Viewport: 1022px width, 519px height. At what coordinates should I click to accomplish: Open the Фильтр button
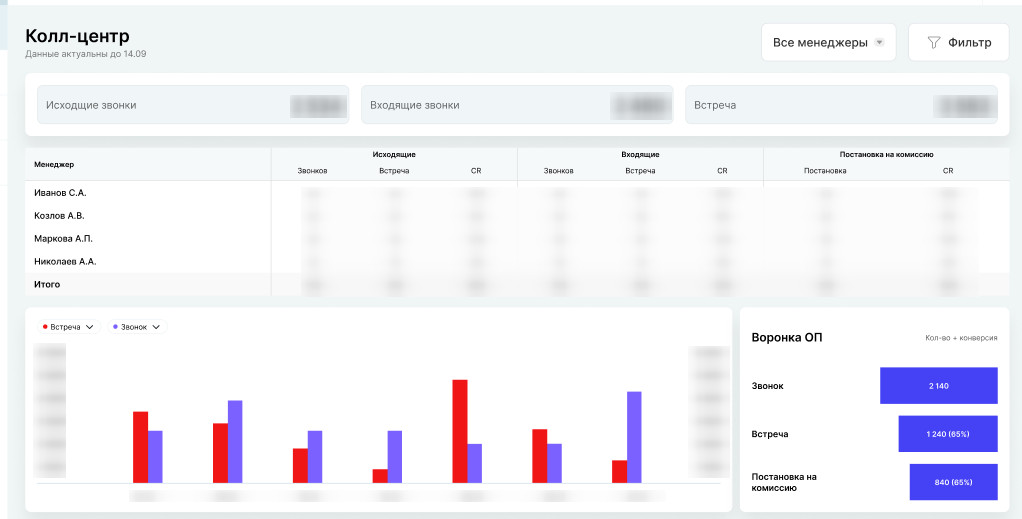(958, 42)
